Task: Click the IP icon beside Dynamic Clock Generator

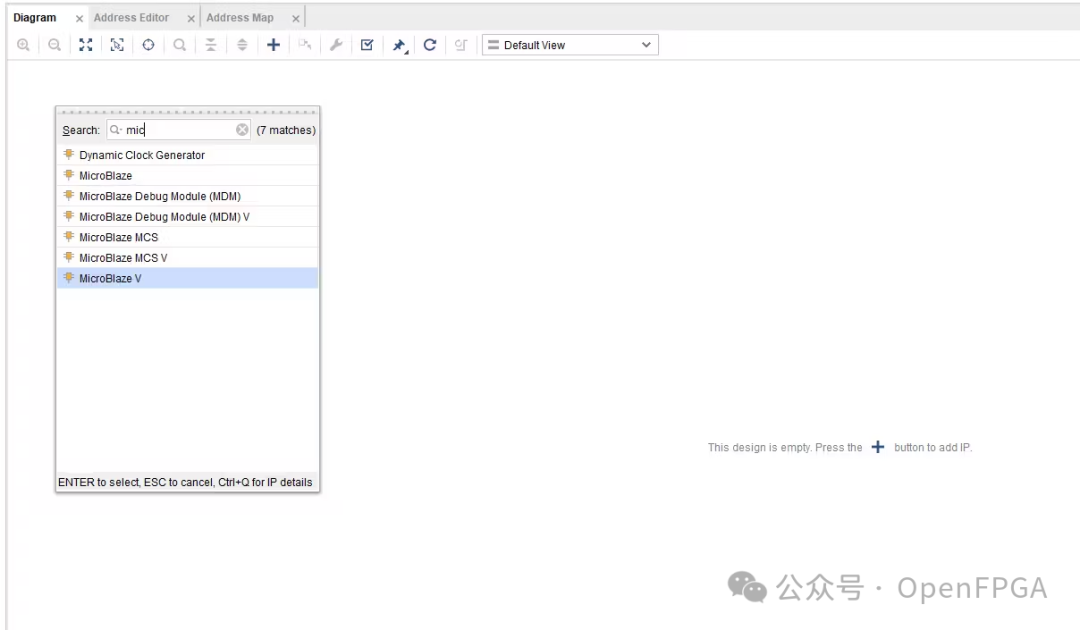Action: tap(69, 154)
